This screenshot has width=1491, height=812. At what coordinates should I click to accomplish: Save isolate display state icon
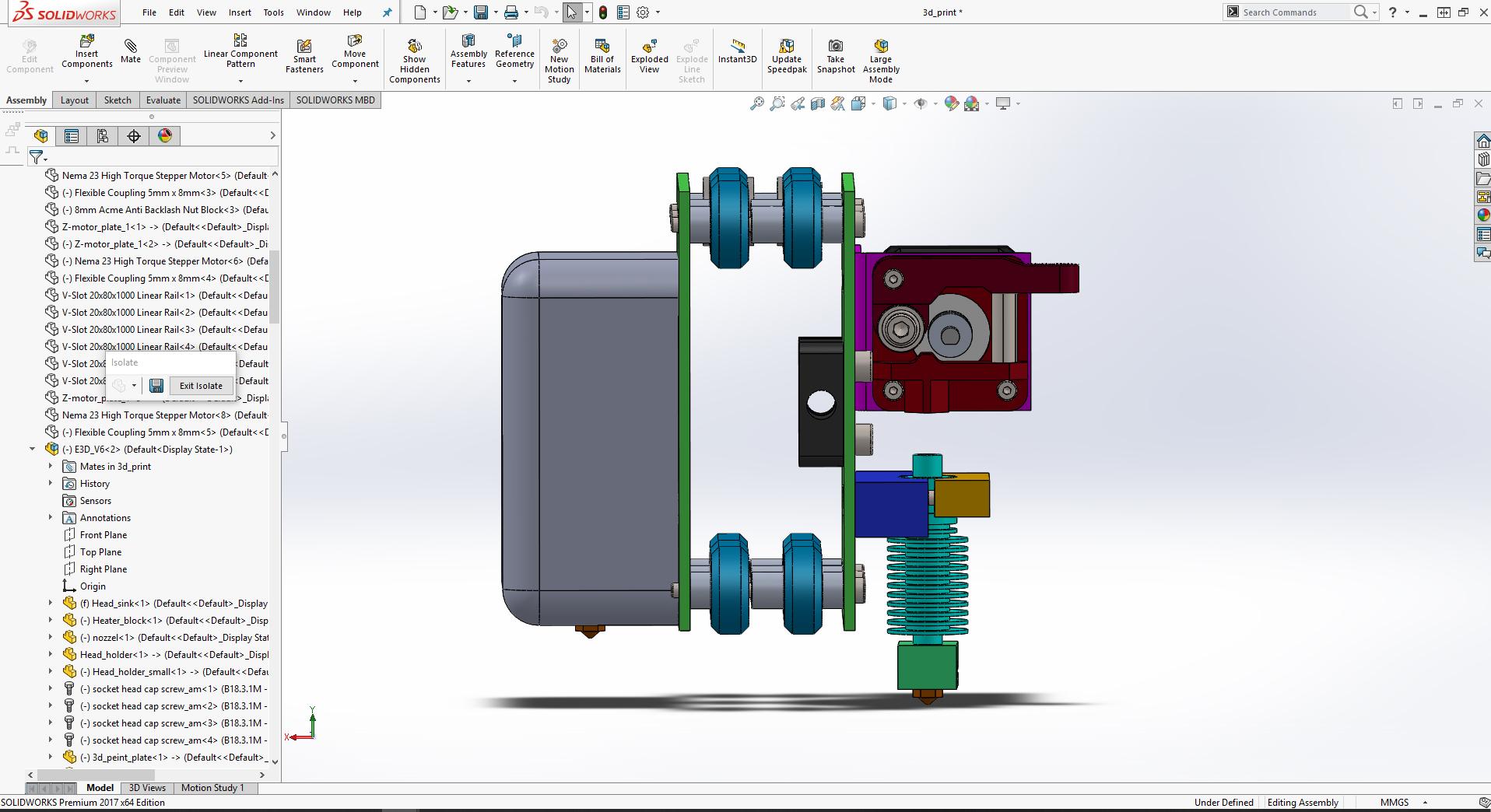pyautogui.click(x=156, y=386)
